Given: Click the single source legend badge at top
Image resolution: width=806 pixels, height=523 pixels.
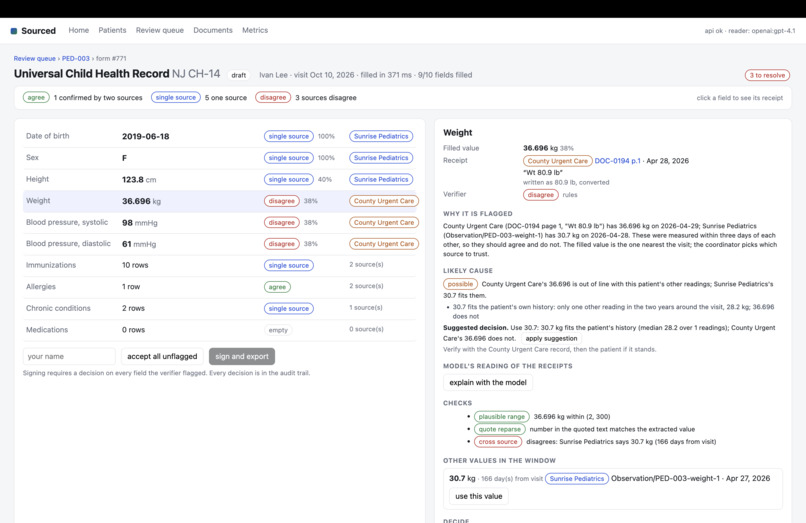Looking at the screenshot, I should click(176, 98).
